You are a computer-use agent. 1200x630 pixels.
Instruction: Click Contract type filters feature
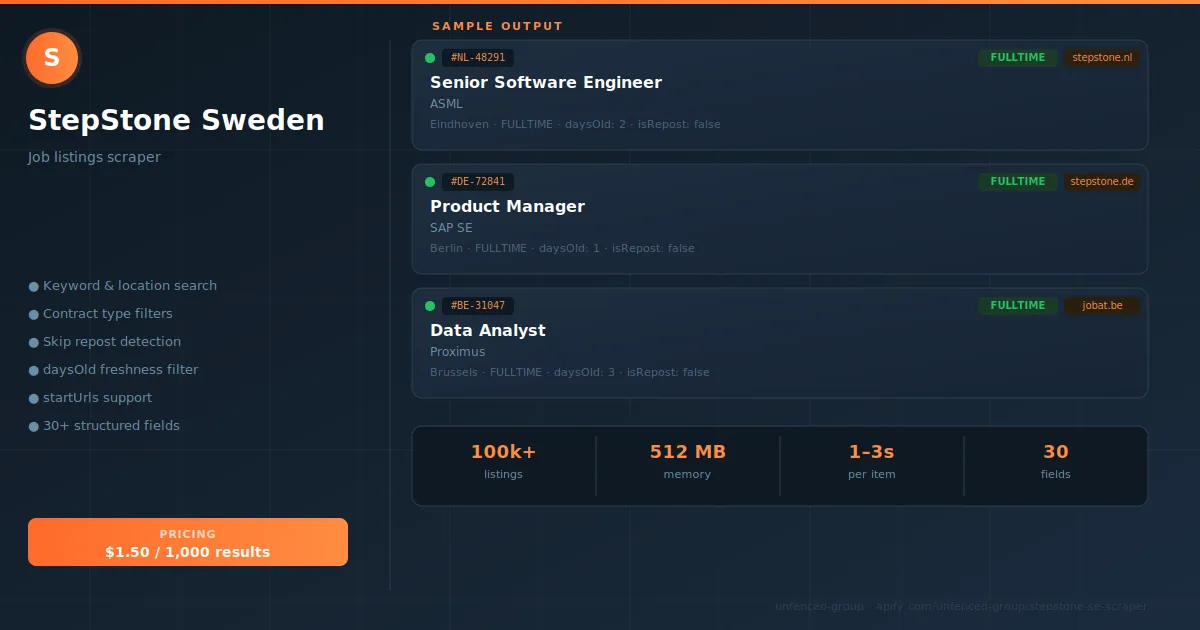pos(101,314)
